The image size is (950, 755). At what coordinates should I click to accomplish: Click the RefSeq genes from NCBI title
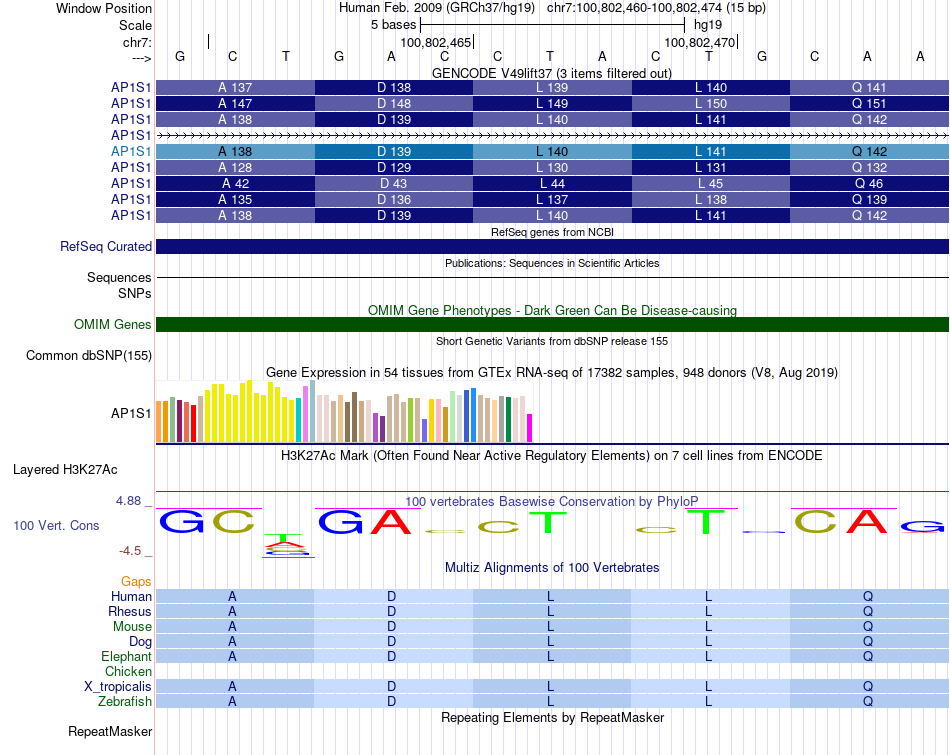[552, 232]
